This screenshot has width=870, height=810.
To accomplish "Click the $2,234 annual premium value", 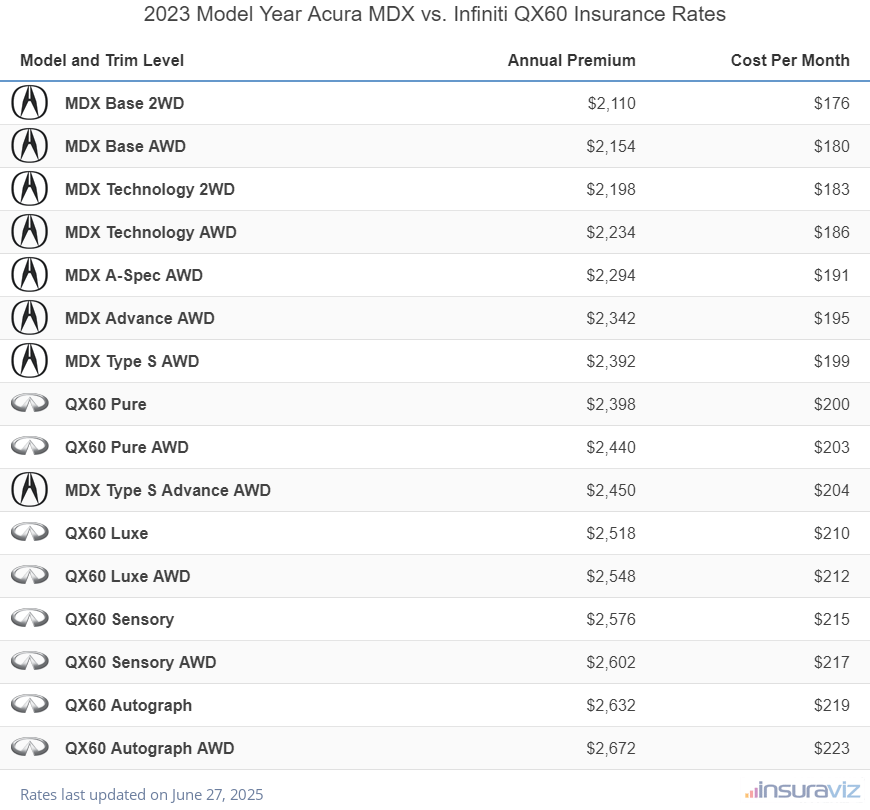I will [x=611, y=232].
